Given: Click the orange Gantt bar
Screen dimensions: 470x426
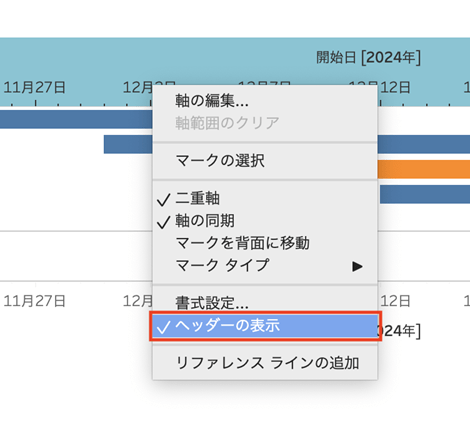Looking at the screenshot, I should click(x=424, y=169).
